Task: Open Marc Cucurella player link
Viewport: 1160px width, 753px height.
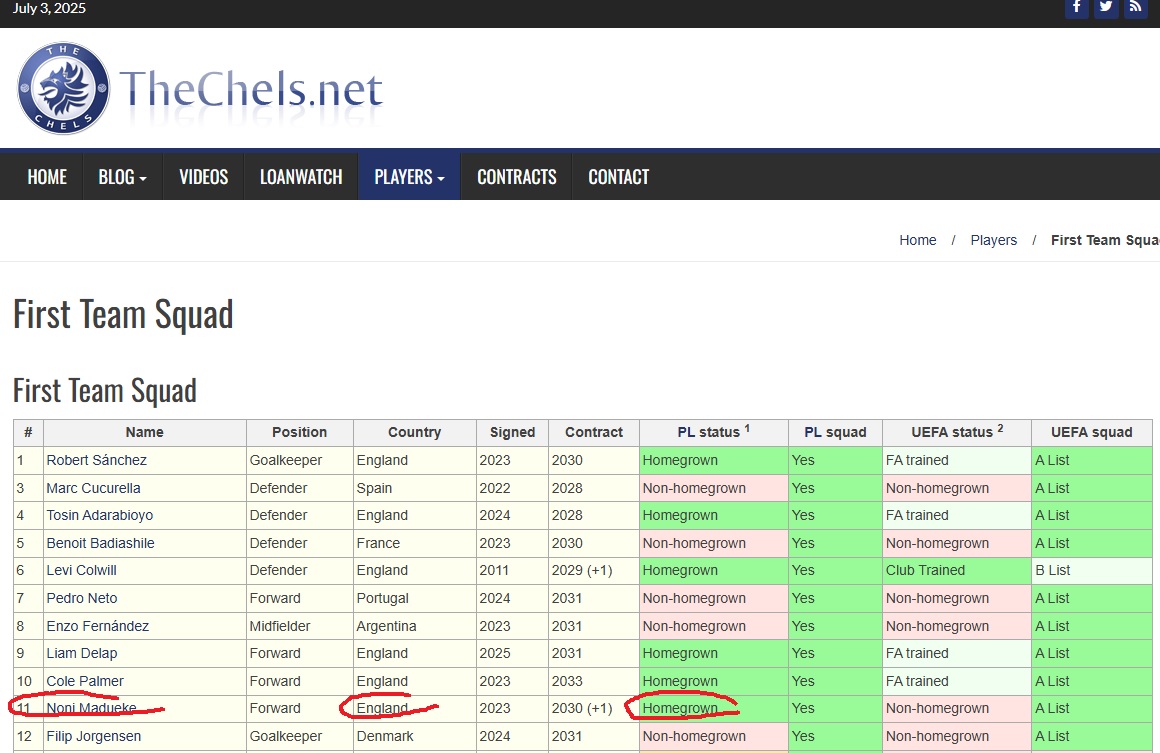Action: click(93, 488)
